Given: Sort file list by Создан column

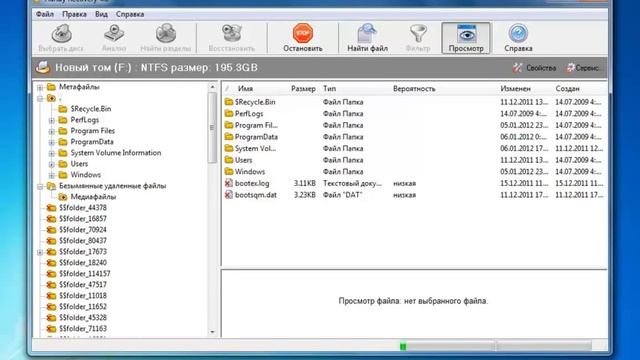Looking at the screenshot, I should click(x=567, y=89).
